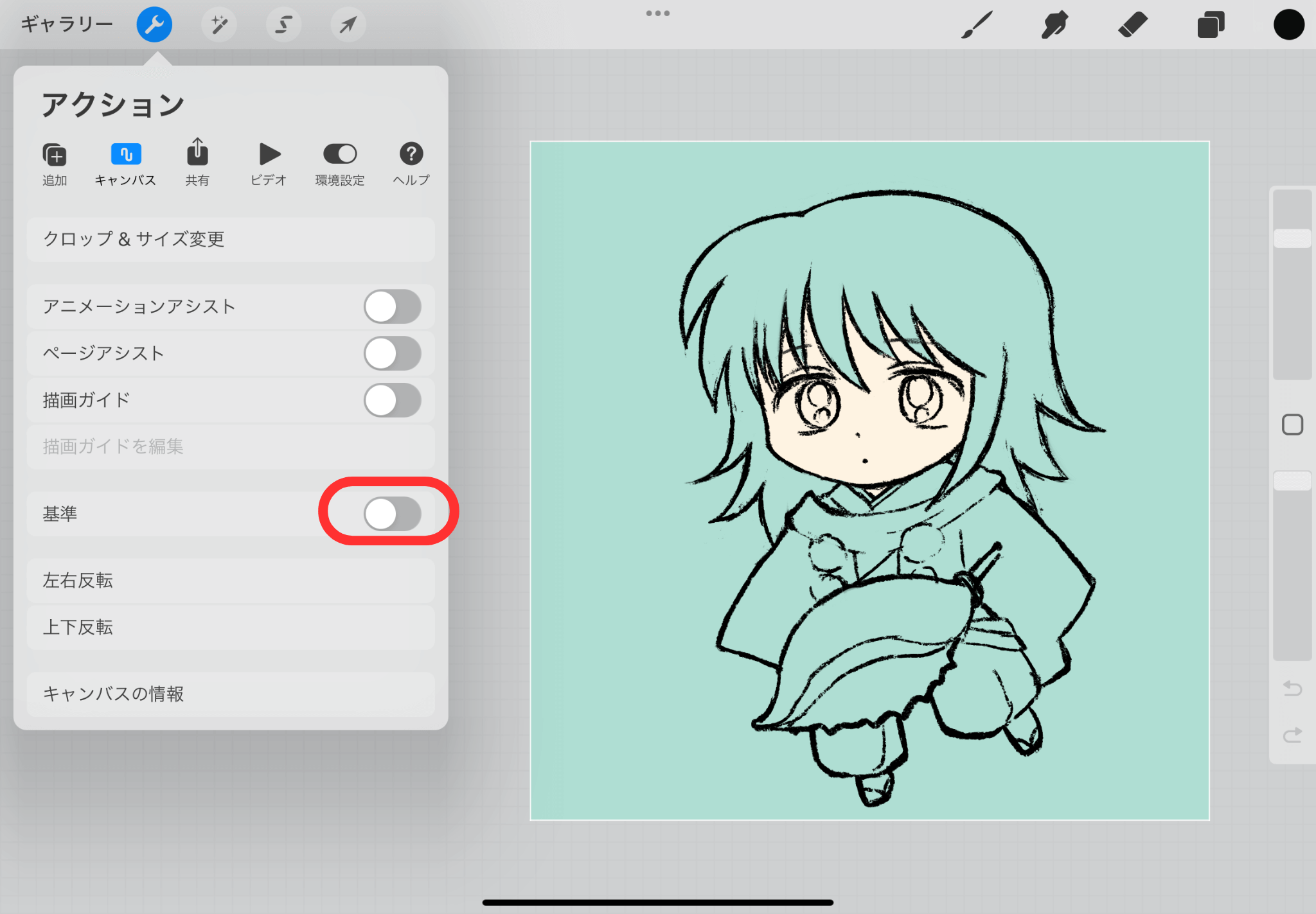The width and height of the screenshot is (1316, 914).
Task: Toggle アニメーションアシスト switch
Action: [x=392, y=307]
